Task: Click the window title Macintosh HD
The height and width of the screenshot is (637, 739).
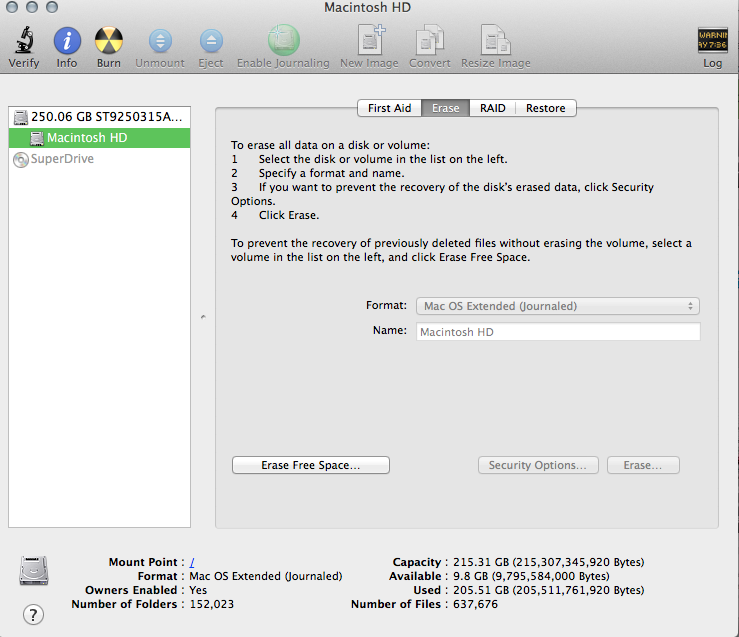Action: pyautogui.click(x=368, y=8)
